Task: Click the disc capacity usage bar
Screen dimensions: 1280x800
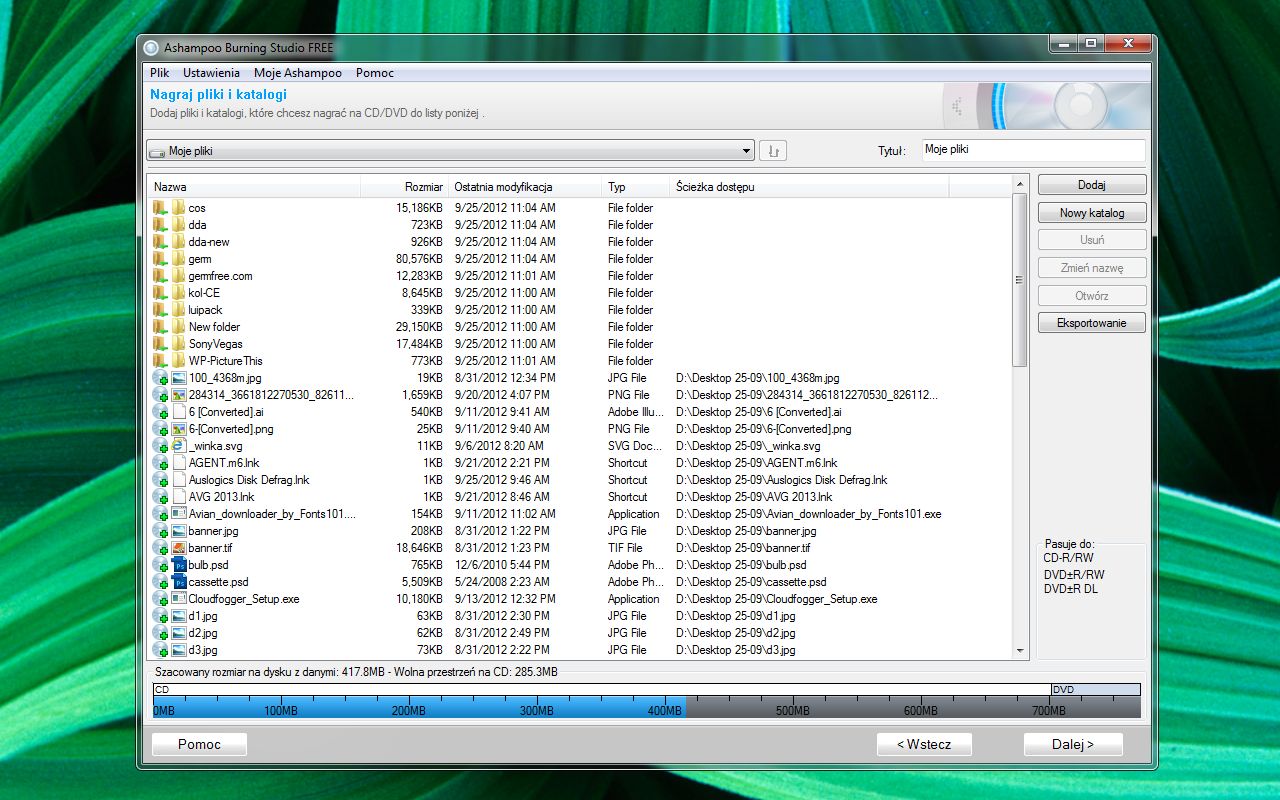Action: (646, 701)
